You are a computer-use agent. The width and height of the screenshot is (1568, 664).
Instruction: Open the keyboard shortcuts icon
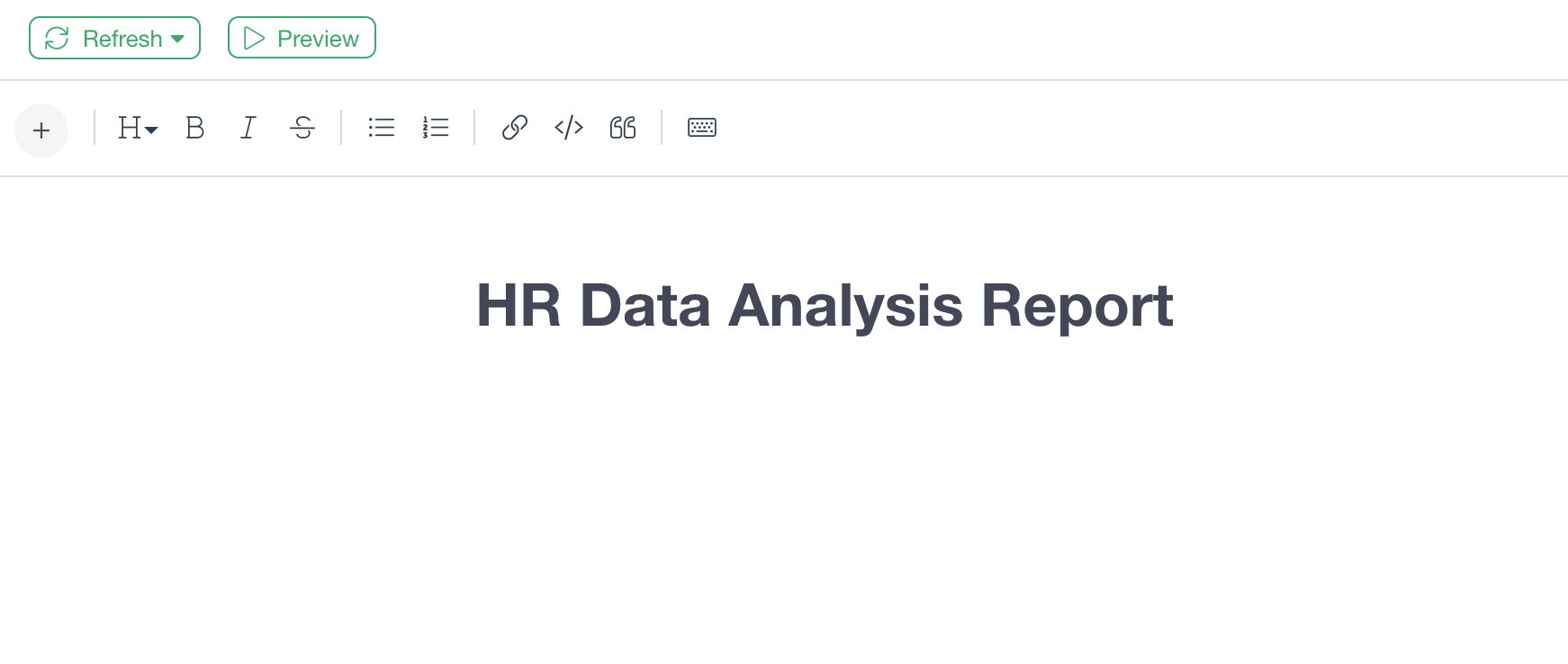point(702,128)
